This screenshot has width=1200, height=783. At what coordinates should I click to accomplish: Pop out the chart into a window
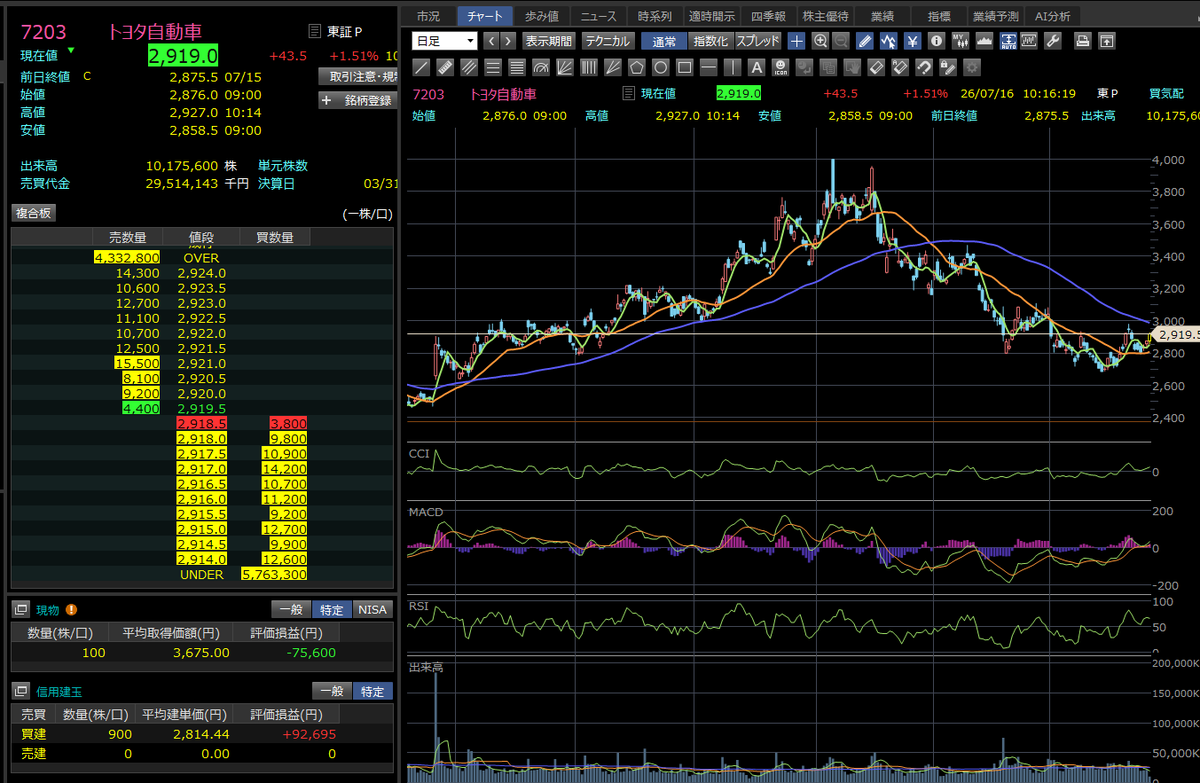tap(1106, 41)
